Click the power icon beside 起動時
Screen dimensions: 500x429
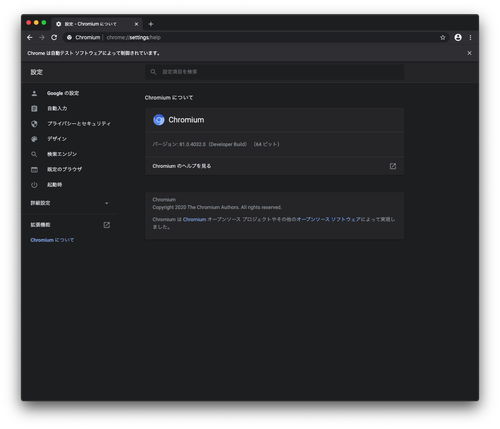click(34, 185)
